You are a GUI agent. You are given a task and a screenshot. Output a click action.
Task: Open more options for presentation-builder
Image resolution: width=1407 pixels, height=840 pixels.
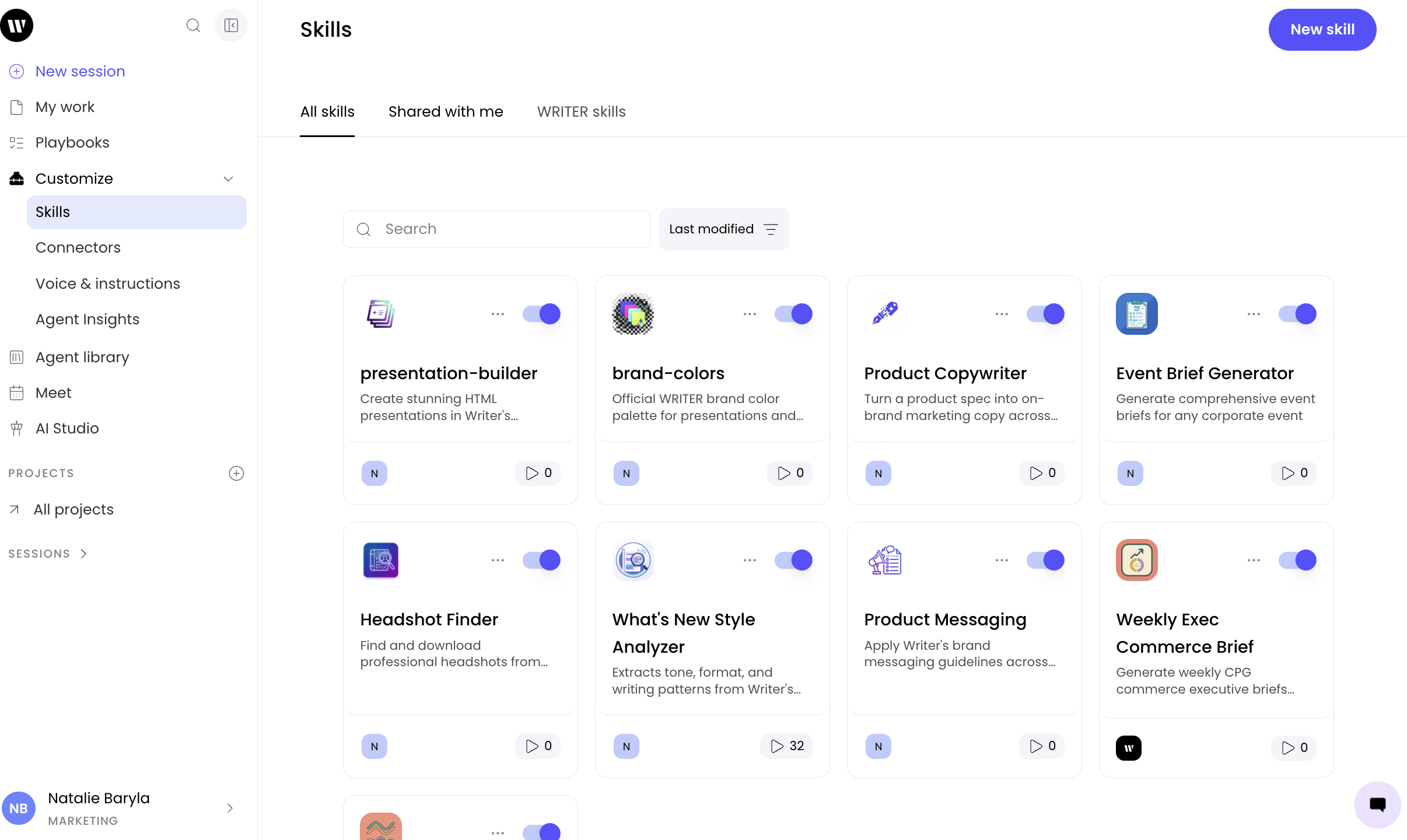tap(498, 314)
